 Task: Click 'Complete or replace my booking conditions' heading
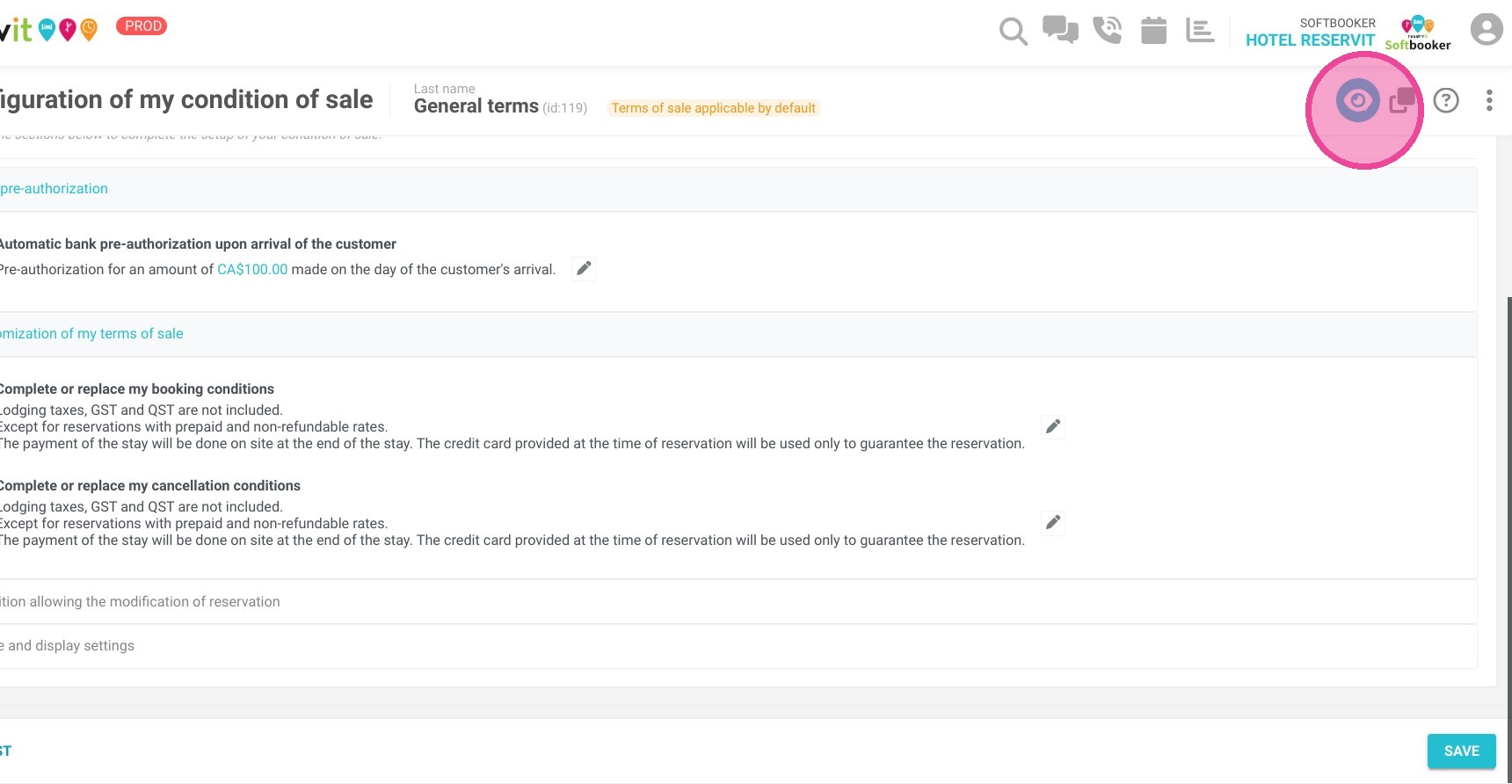point(136,389)
